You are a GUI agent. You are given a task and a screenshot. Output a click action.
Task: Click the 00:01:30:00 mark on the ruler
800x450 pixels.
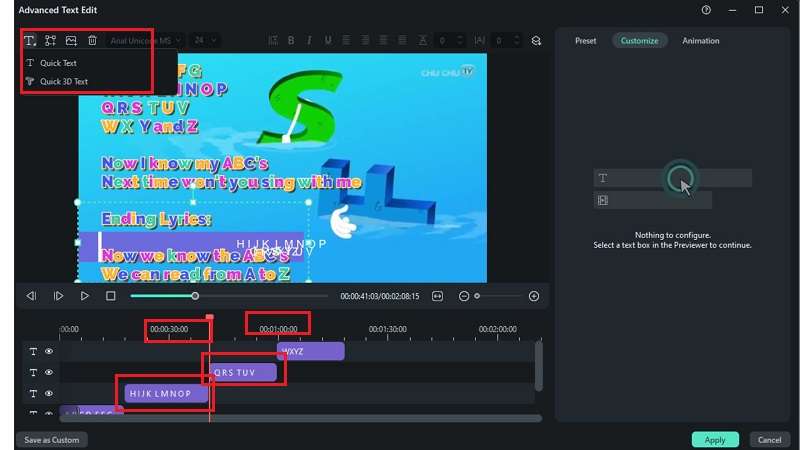coord(387,329)
